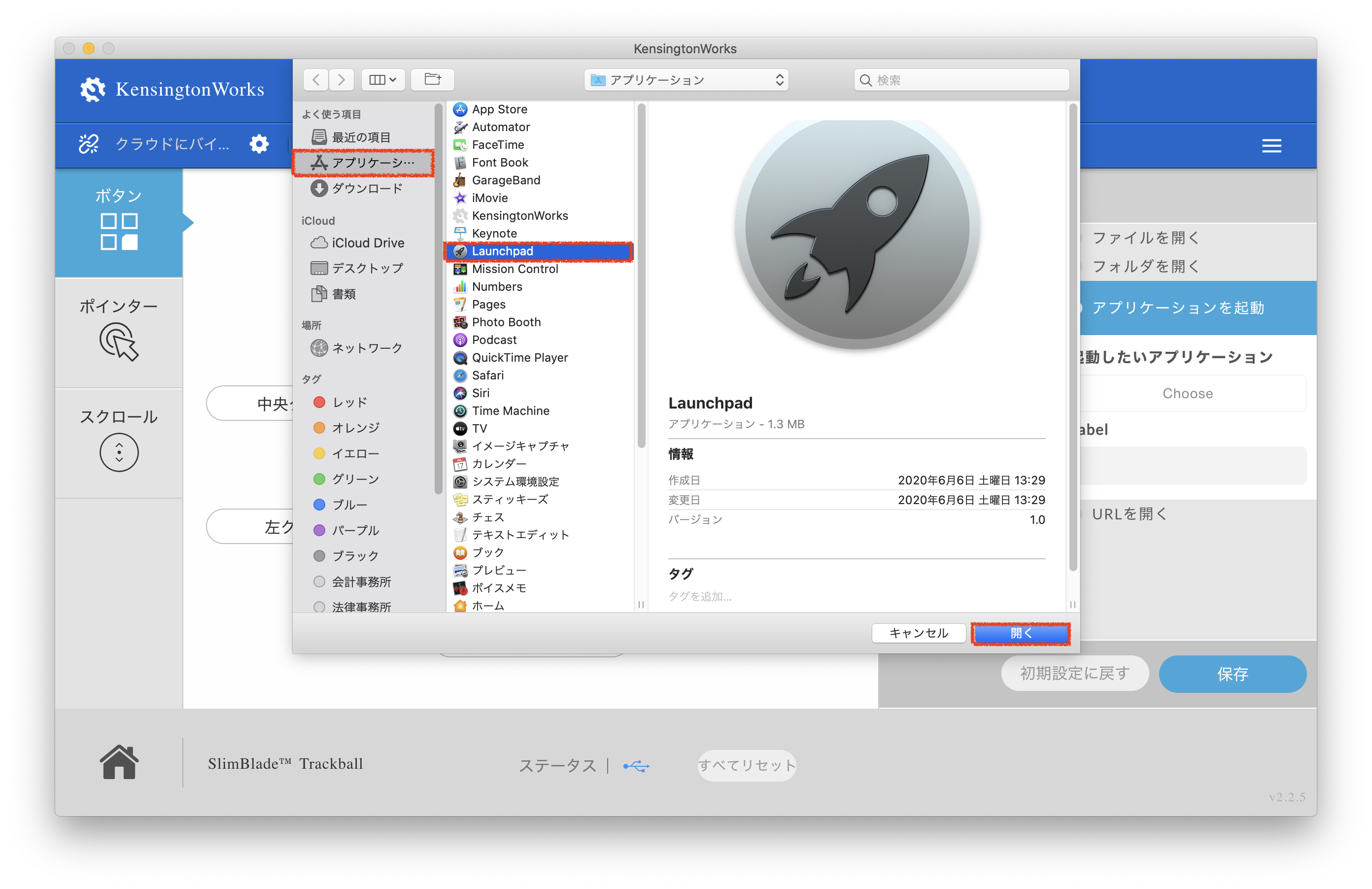Screen dimensions: 1372x889
Task: Select the Safari compass icon
Action: click(459, 376)
